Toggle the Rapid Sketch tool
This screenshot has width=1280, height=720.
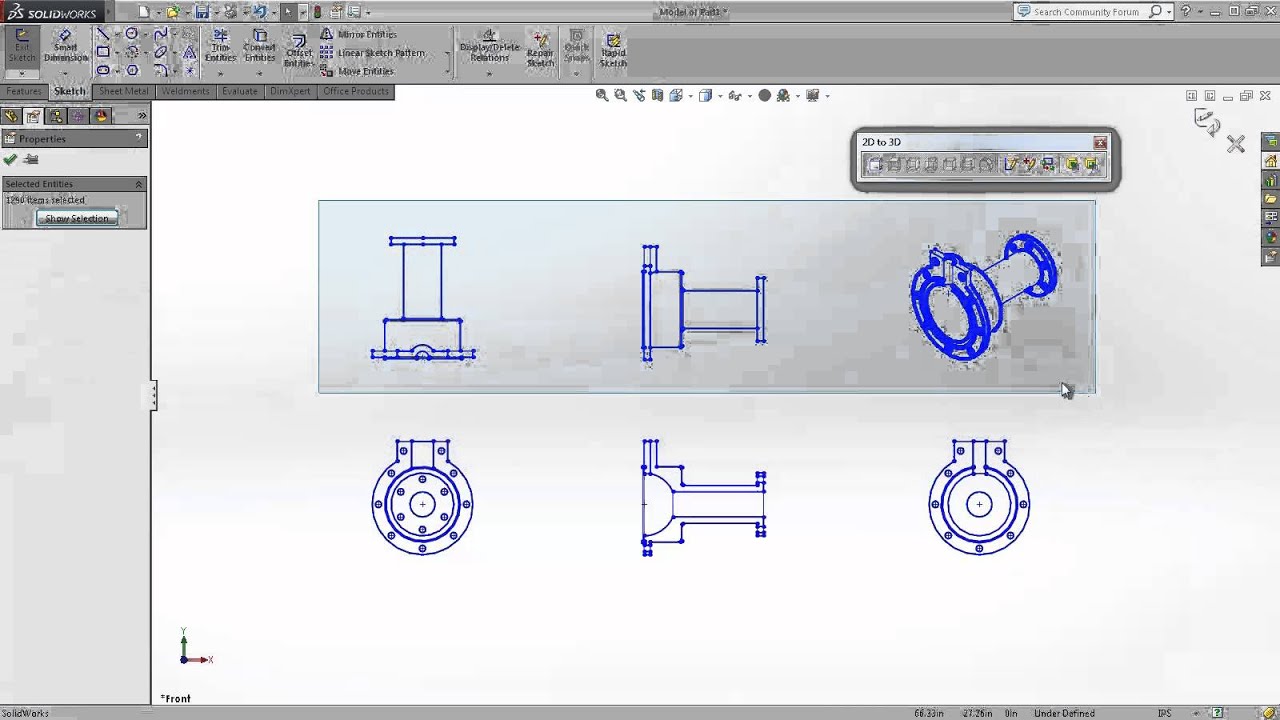click(x=613, y=49)
